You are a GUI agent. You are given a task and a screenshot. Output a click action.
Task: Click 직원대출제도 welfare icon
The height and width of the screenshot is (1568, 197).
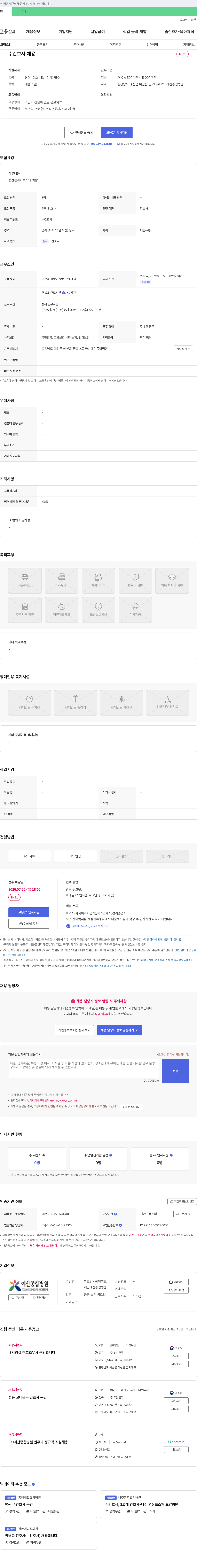(x=61, y=610)
